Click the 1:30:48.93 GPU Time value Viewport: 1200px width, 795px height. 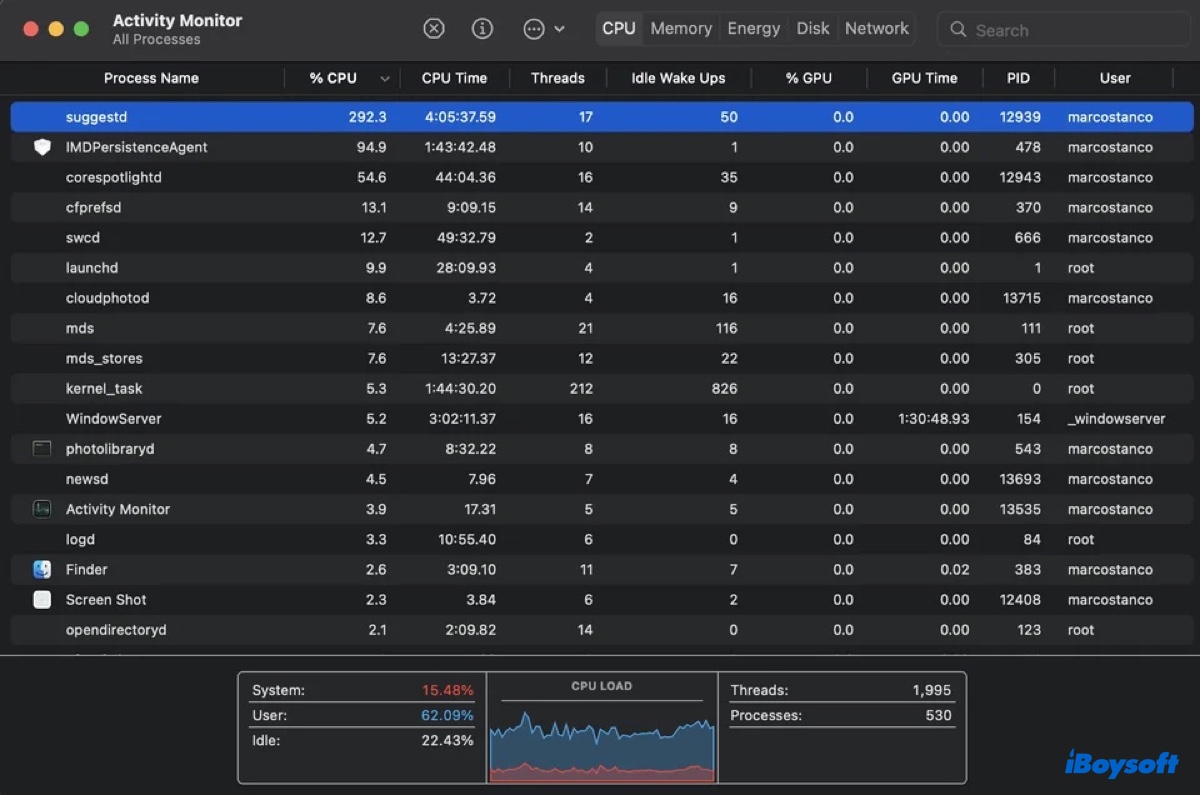[934, 419]
